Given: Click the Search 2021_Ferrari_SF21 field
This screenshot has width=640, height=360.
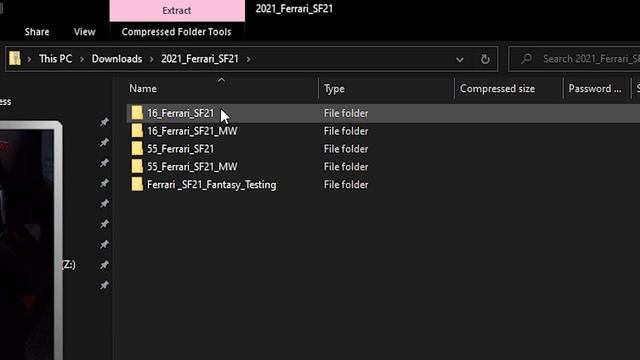Looking at the screenshot, I should click(574, 59).
